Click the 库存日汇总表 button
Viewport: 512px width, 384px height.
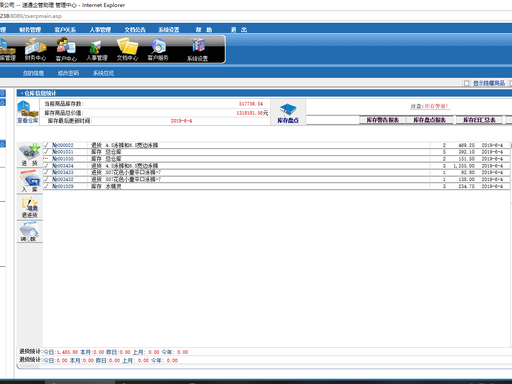479,120
